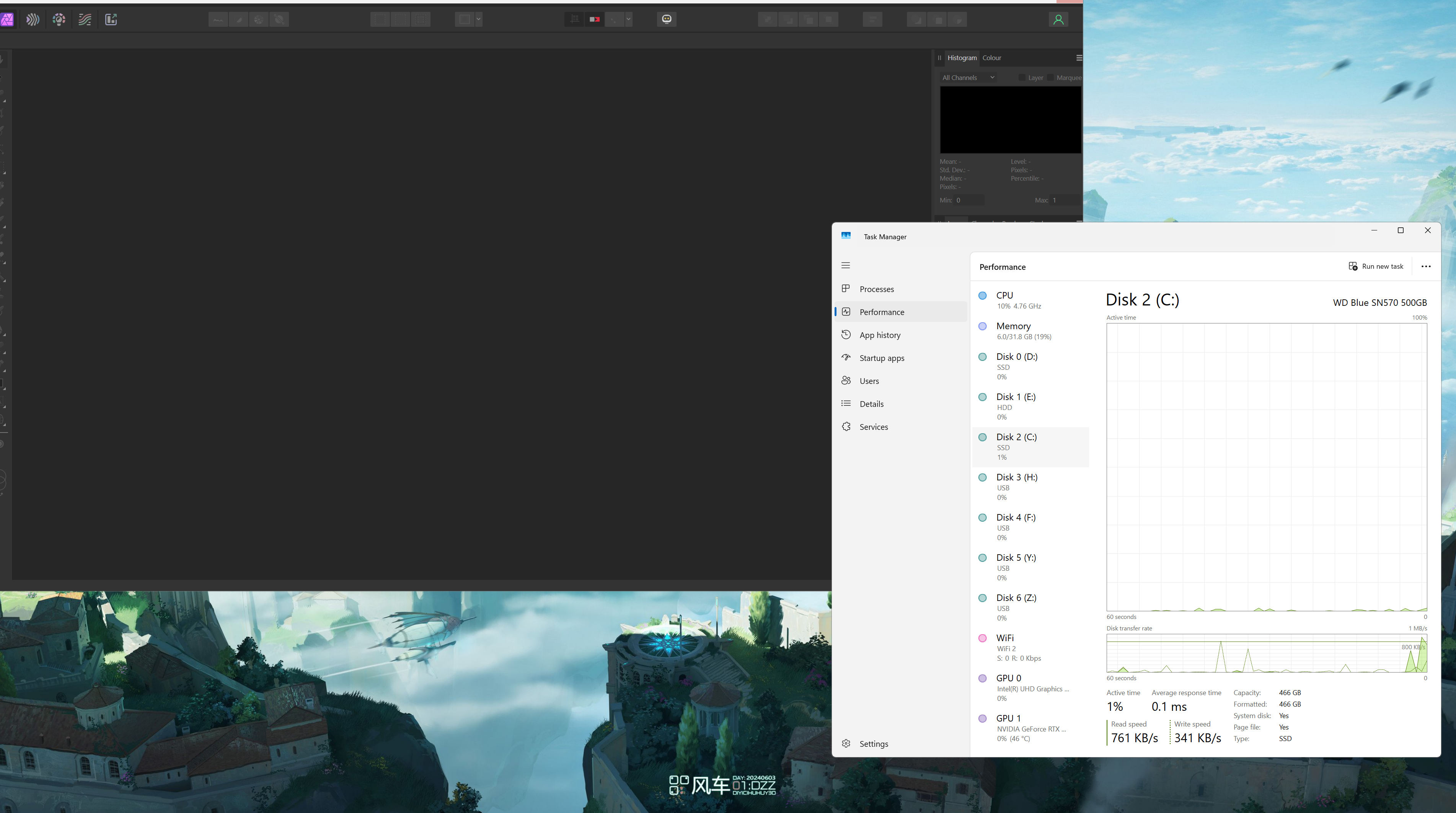The height and width of the screenshot is (813, 1456).
Task: Toggle the red Snapping button
Action: [595, 20]
